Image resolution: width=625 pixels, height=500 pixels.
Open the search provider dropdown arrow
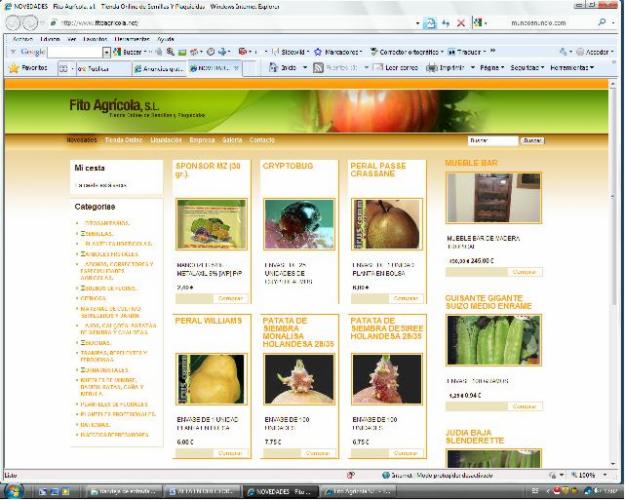pos(613,23)
